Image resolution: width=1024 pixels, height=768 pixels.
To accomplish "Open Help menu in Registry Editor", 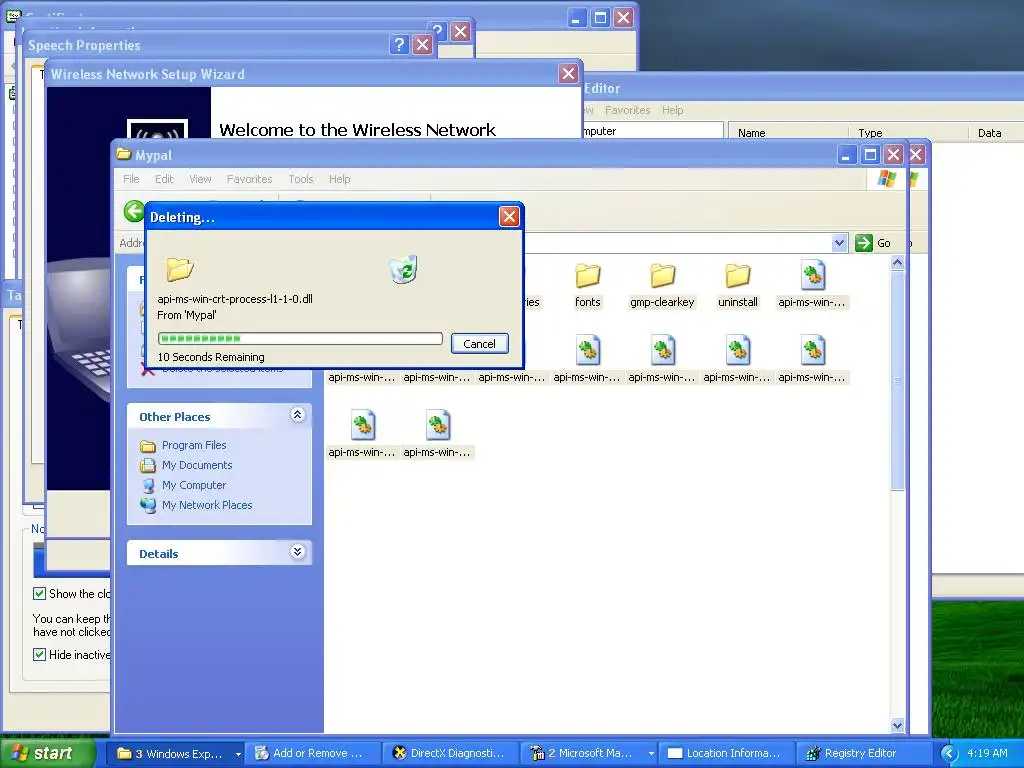I will (672, 110).
